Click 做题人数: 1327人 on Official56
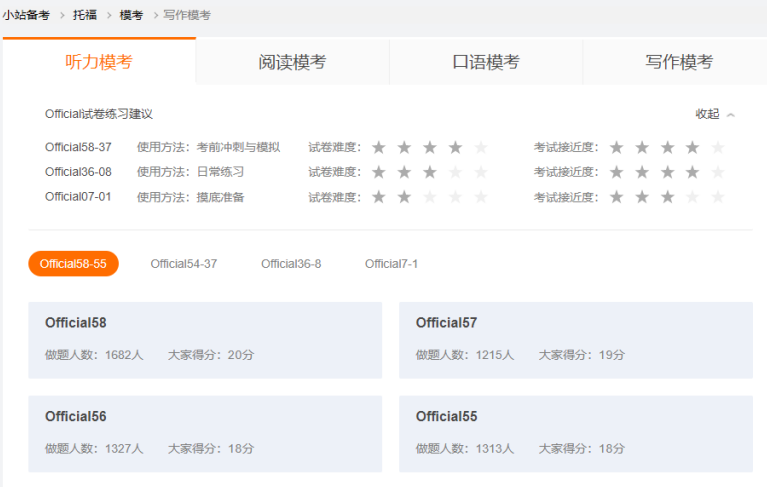767x487 pixels. pos(94,448)
